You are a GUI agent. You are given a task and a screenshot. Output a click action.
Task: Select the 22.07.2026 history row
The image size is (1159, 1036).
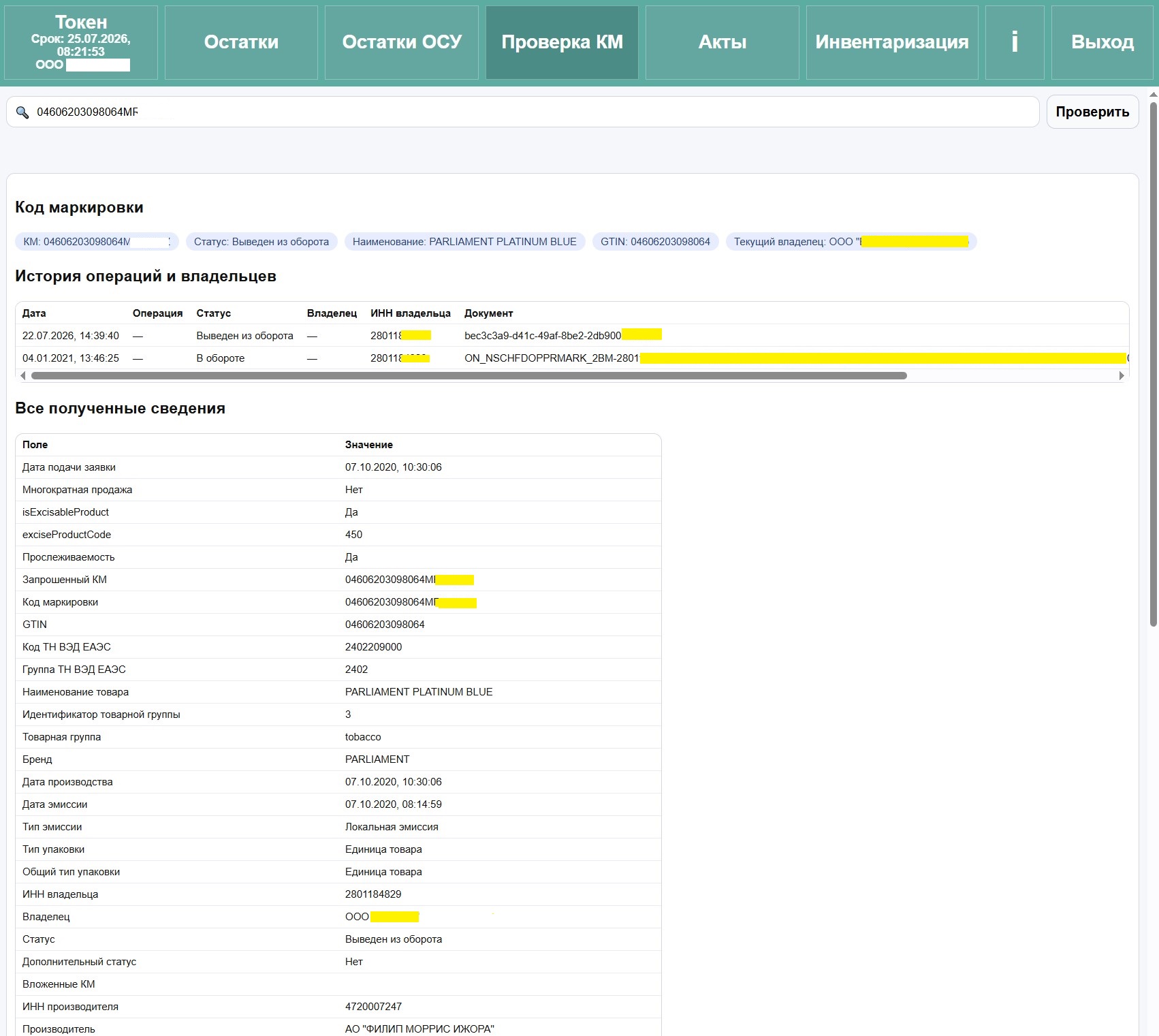coord(572,335)
